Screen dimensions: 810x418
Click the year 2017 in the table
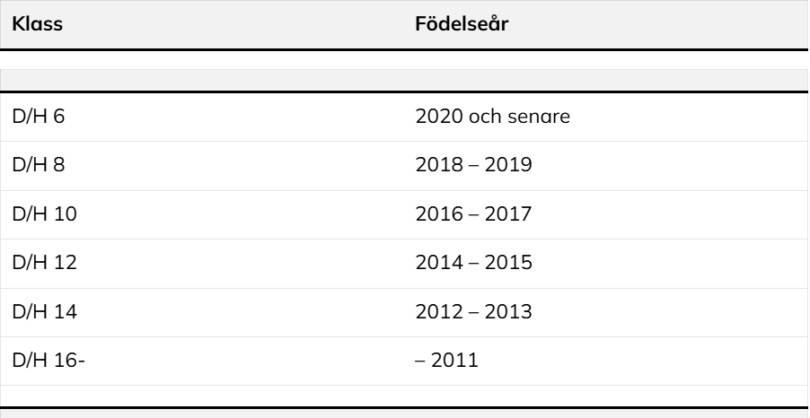coord(506,213)
